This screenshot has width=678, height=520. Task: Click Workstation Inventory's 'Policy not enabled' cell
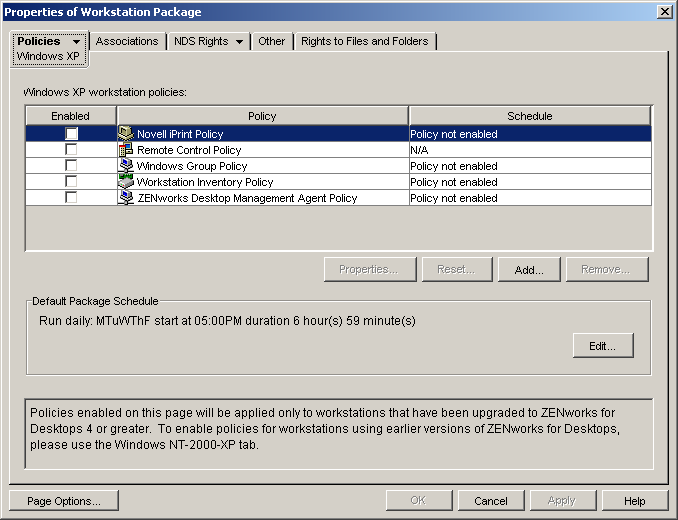coord(530,182)
